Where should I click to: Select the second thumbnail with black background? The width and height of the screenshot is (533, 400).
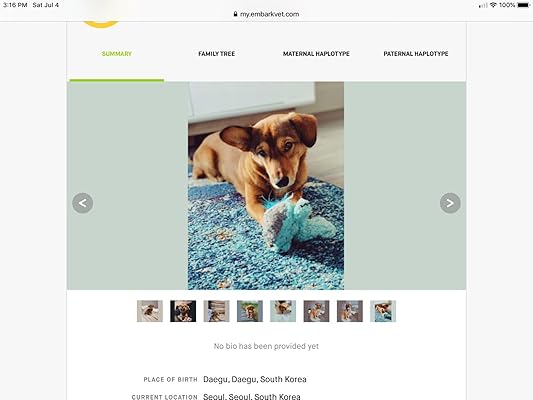[x=183, y=311]
